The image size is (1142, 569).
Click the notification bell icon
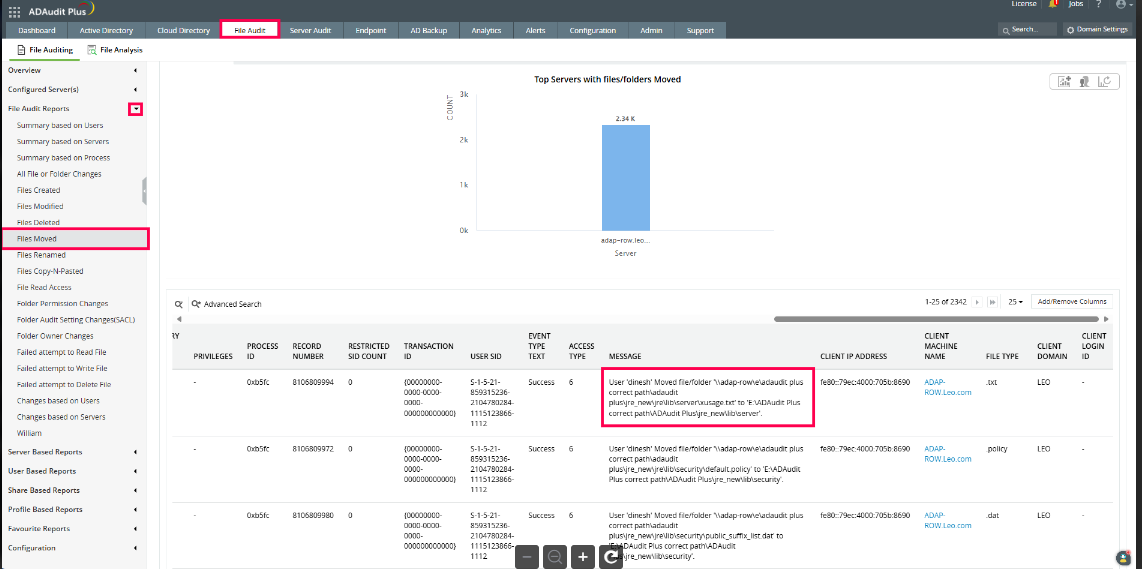[x=1053, y=5]
